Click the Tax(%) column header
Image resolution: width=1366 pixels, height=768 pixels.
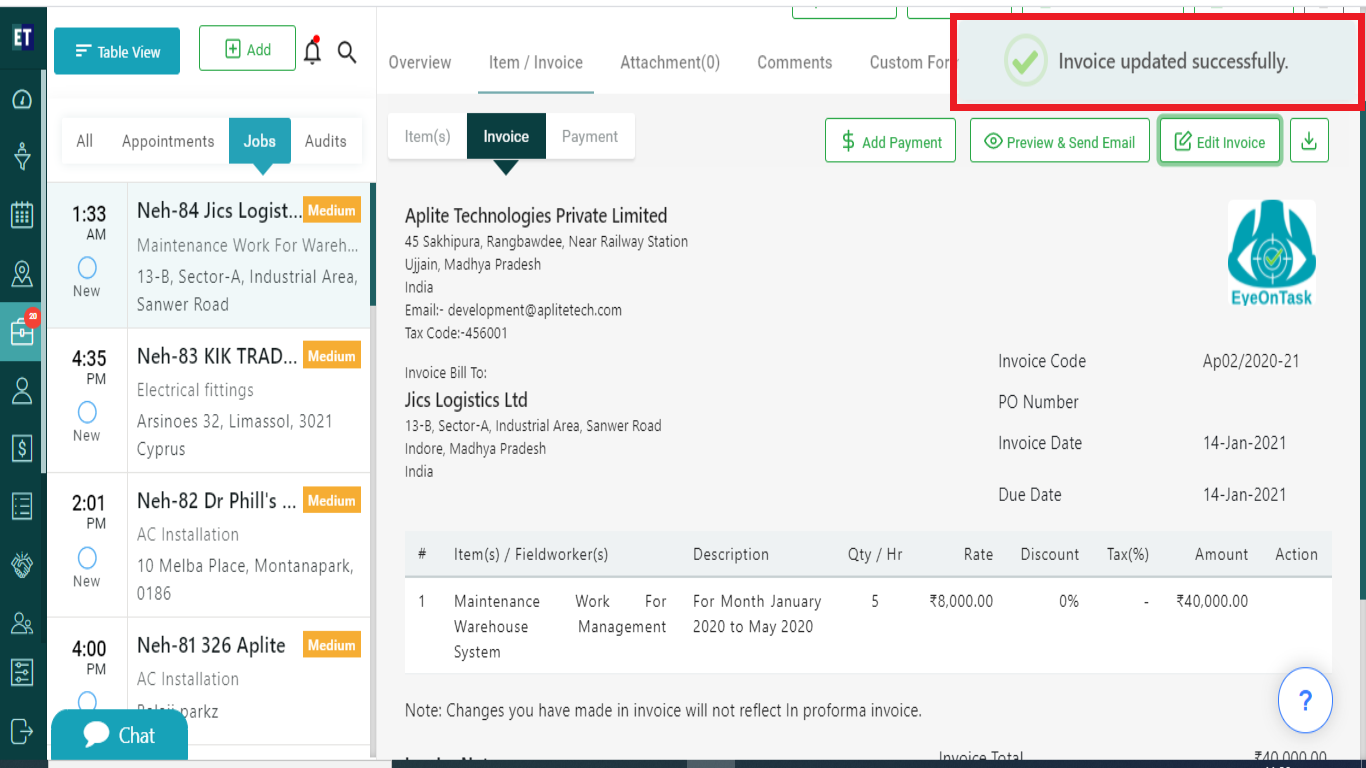pos(1128,554)
